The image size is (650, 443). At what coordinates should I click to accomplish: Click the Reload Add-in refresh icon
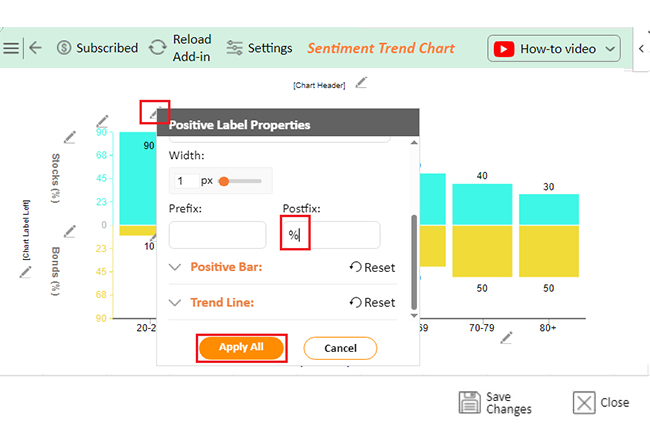point(158,48)
